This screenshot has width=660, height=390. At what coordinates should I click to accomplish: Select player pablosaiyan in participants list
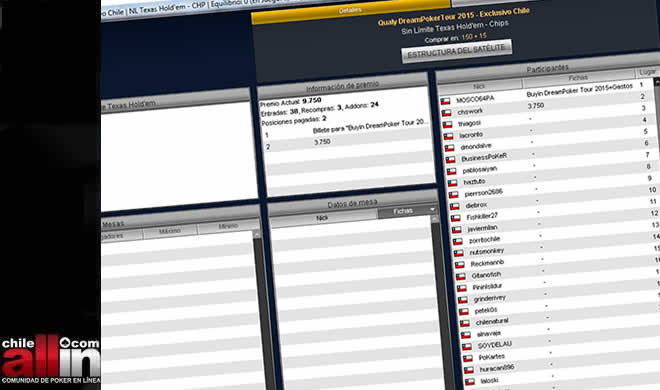(x=479, y=170)
